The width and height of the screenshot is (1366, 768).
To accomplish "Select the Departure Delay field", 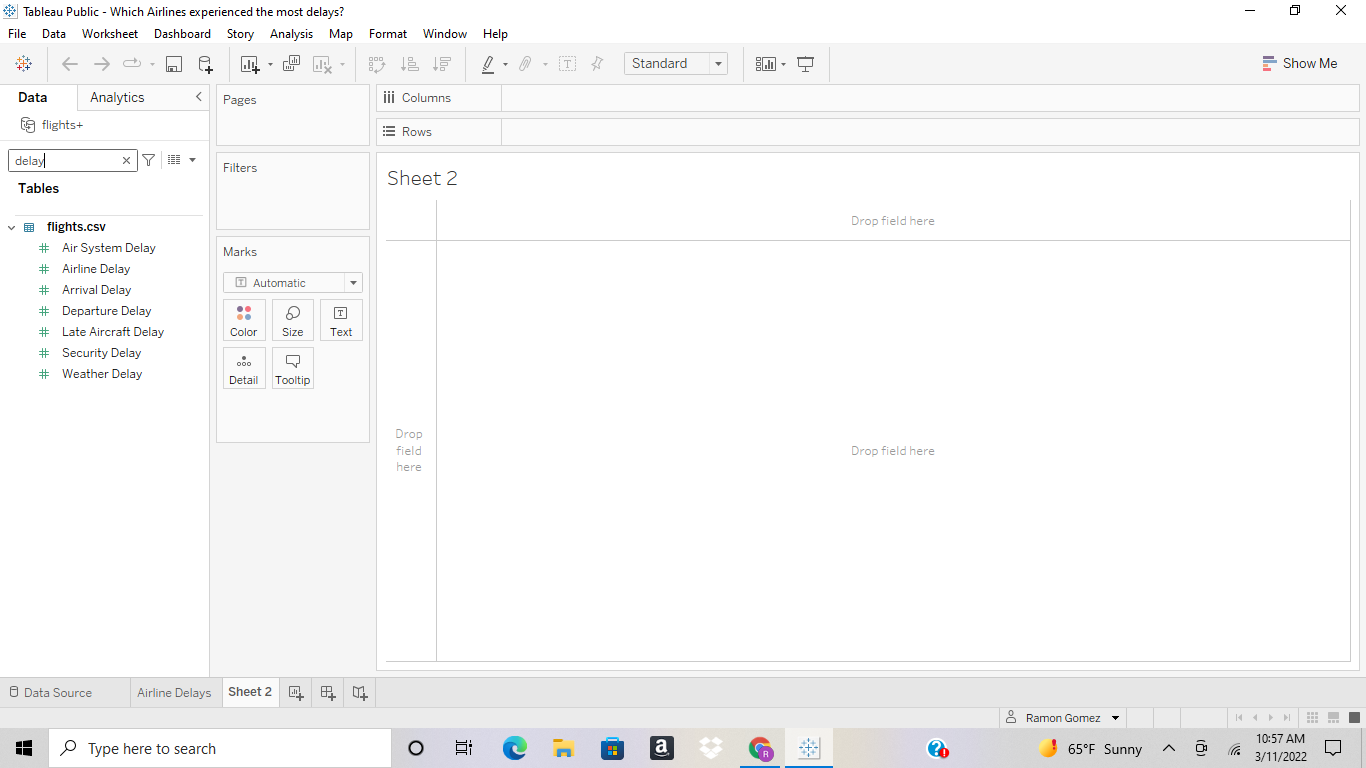I will [107, 311].
